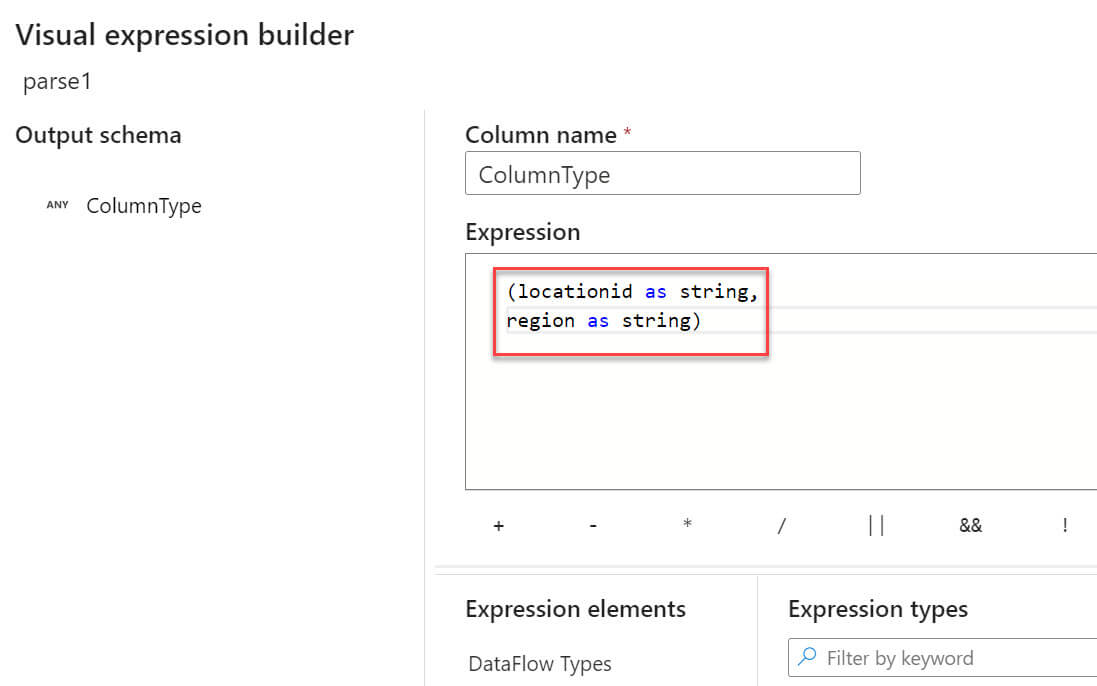Viewport: 1097px width, 686px height.
Task: Click the Expression types heading
Action: click(877, 609)
